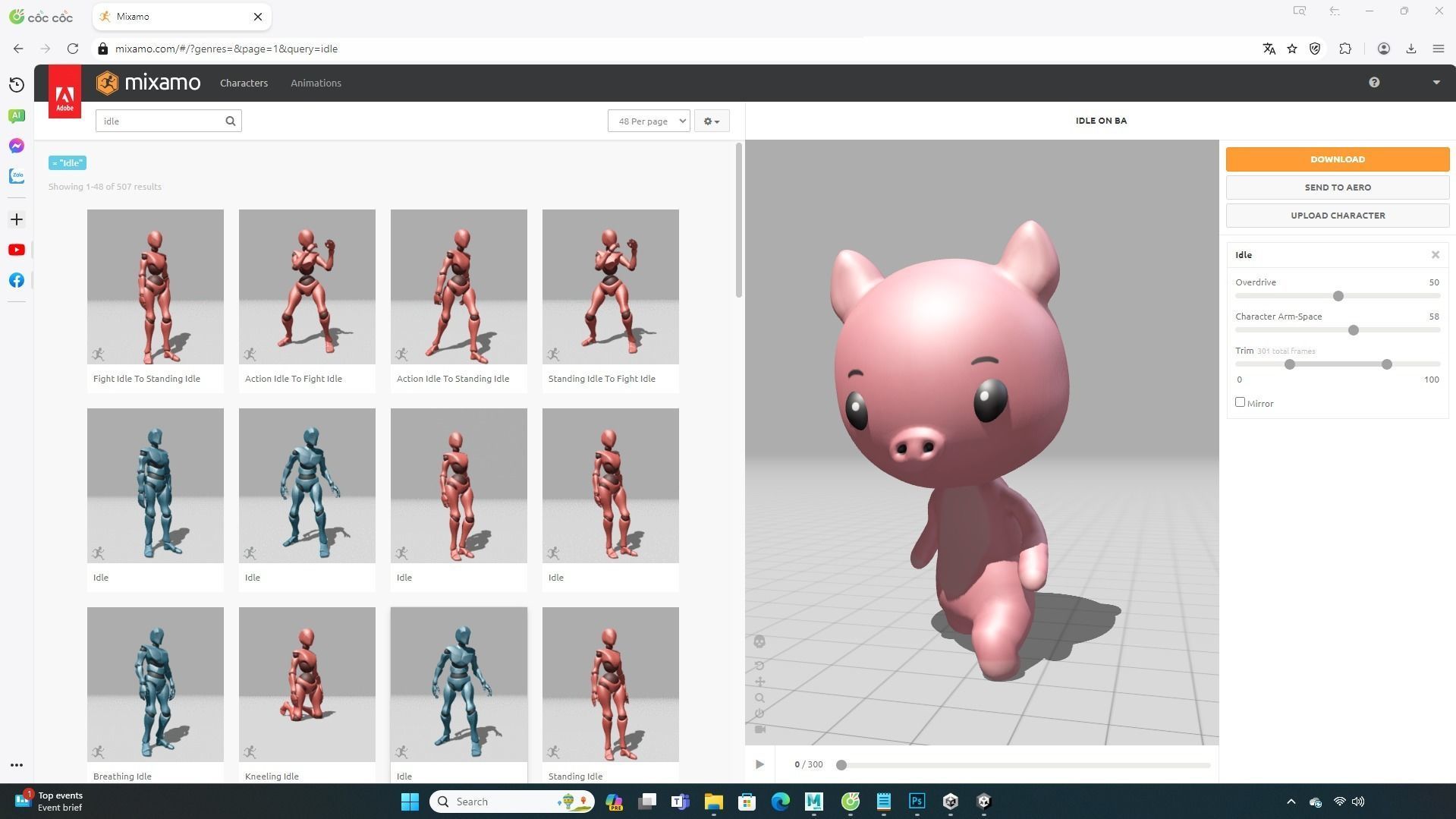This screenshot has width=1456, height=819.
Task: Click the UPLOAD CHARACTER button
Action: [1338, 216]
